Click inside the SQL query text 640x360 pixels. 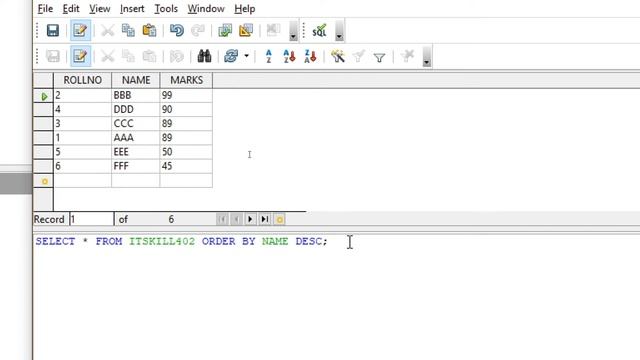181,241
